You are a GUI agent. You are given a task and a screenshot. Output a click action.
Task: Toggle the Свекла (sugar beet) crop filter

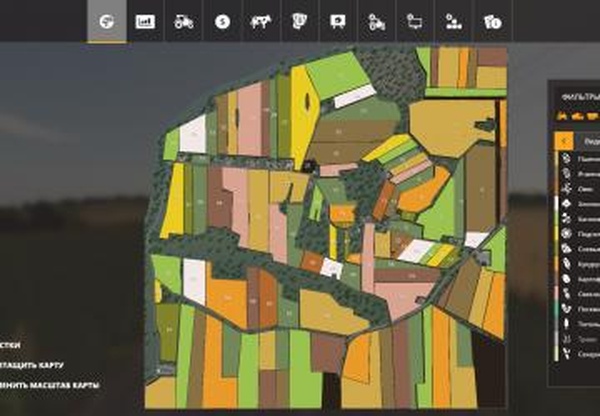pyautogui.click(x=579, y=294)
